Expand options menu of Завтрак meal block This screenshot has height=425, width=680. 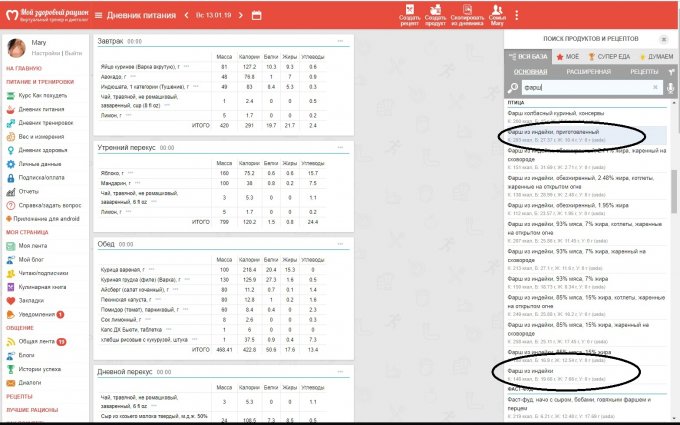coord(334,41)
